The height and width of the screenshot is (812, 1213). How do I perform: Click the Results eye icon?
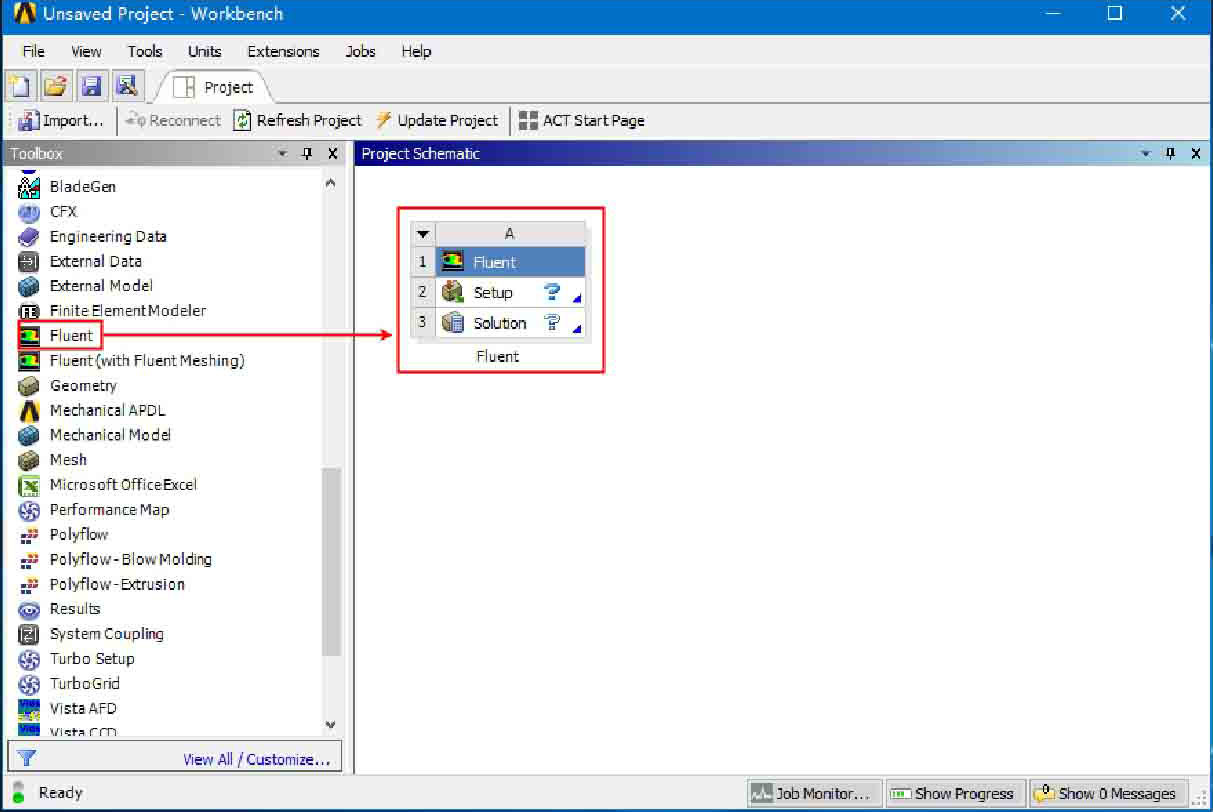30,609
